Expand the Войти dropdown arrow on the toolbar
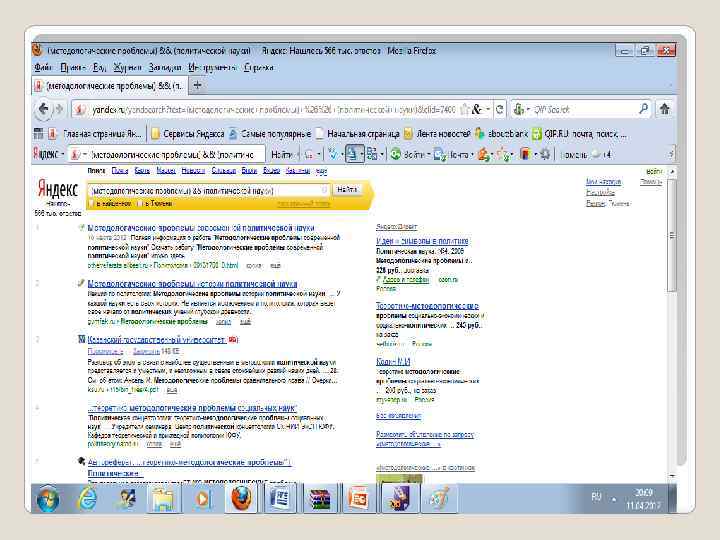 pyautogui.click(x=428, y=155)
